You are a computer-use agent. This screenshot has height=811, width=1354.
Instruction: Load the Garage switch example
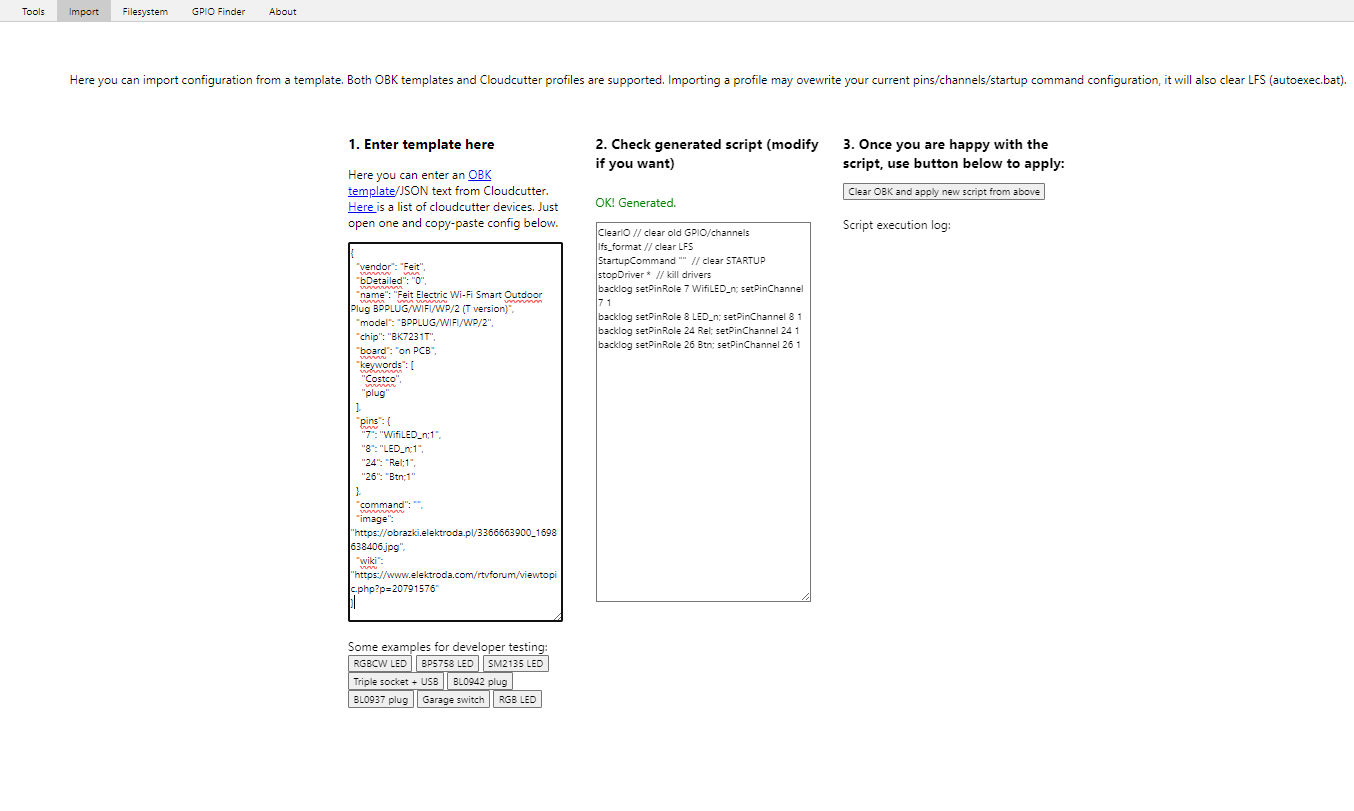453,700
